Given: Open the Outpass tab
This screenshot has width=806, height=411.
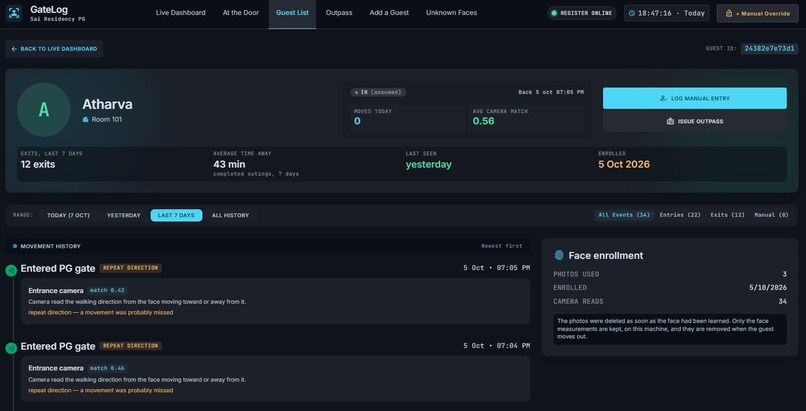Looking at the screenshot, I should click(339, 13).
